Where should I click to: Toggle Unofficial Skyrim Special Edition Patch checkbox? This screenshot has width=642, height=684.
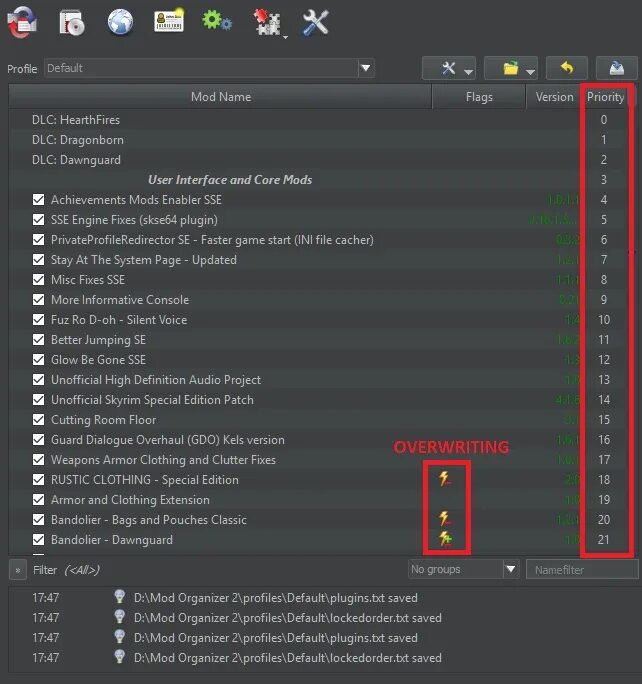38,400
